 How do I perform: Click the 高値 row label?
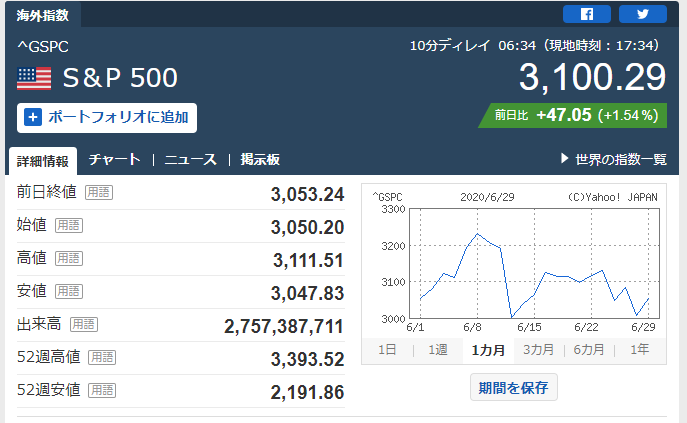point(32,258)
